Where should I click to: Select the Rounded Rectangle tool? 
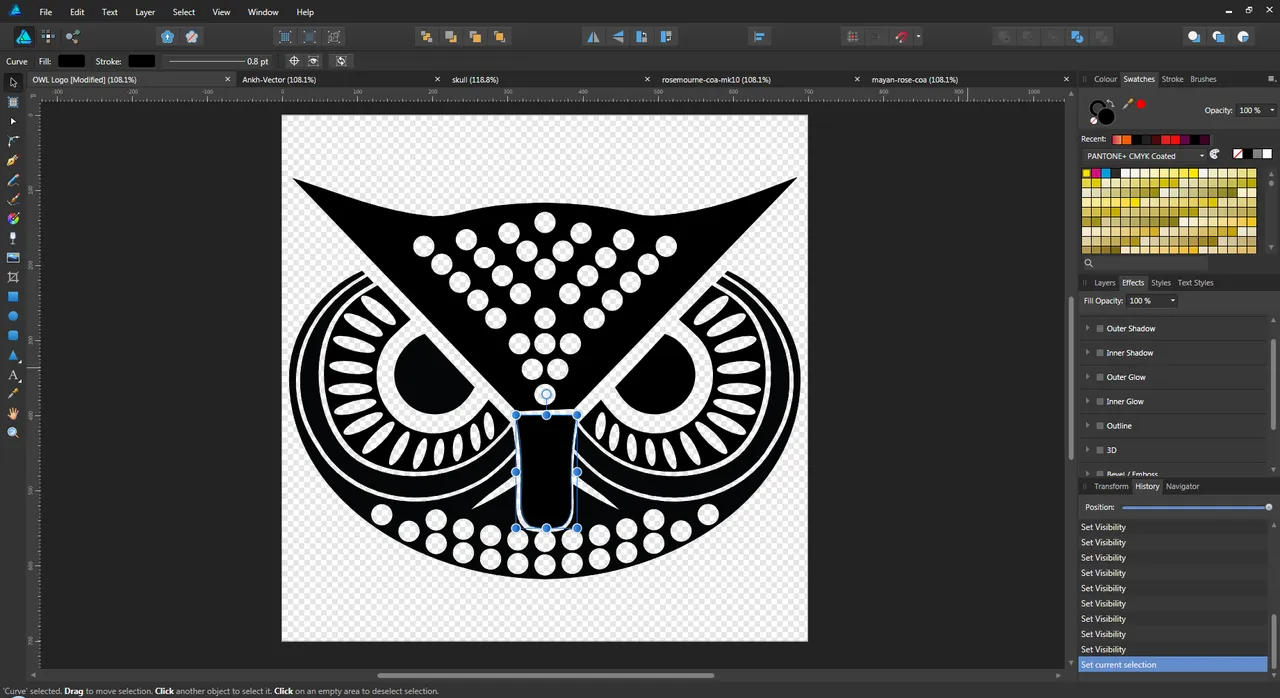coord(13,335)
